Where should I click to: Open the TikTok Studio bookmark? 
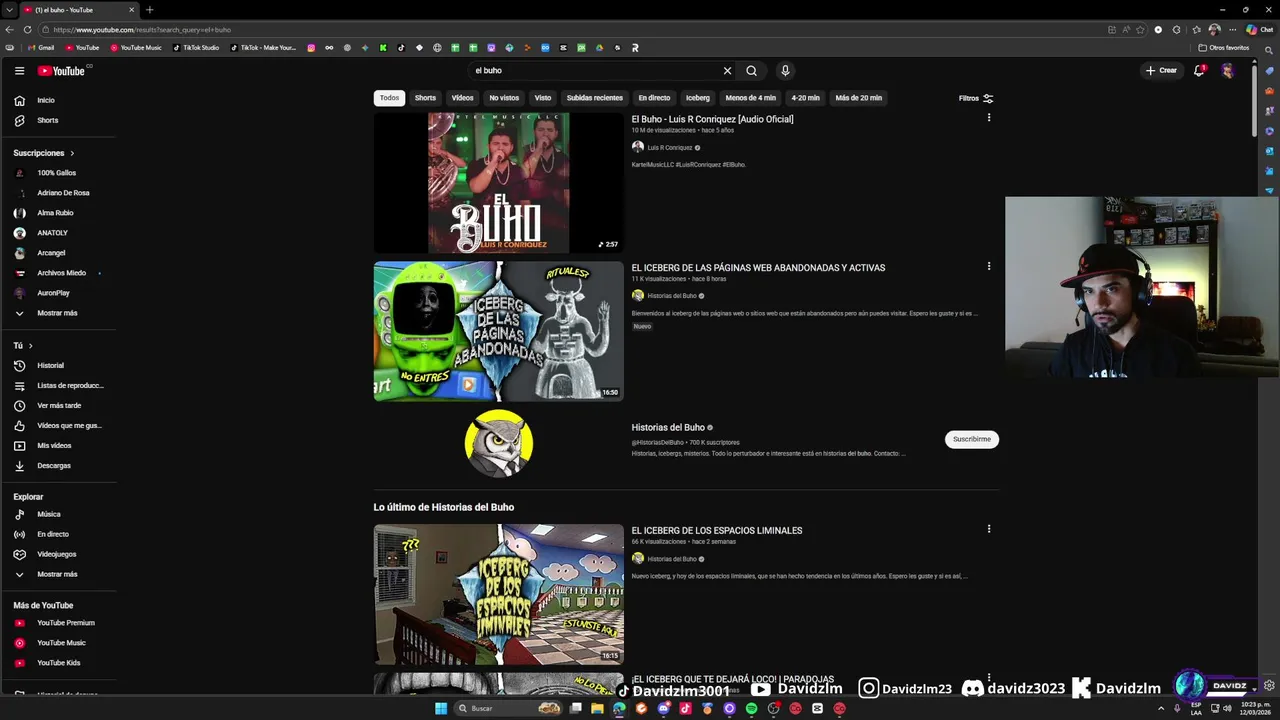pyautogui.click(x=196, y=48)
